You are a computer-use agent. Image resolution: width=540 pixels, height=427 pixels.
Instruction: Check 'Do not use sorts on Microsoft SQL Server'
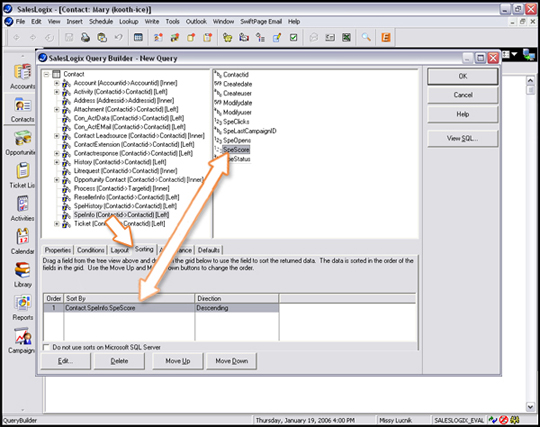pos(46,347)
